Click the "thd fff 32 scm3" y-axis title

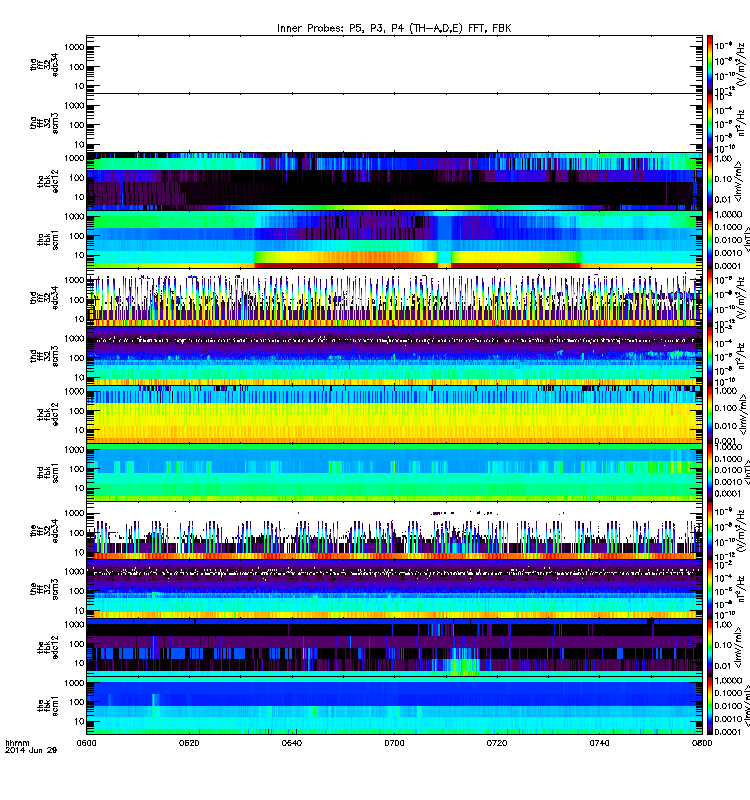[x=44, y=356]
